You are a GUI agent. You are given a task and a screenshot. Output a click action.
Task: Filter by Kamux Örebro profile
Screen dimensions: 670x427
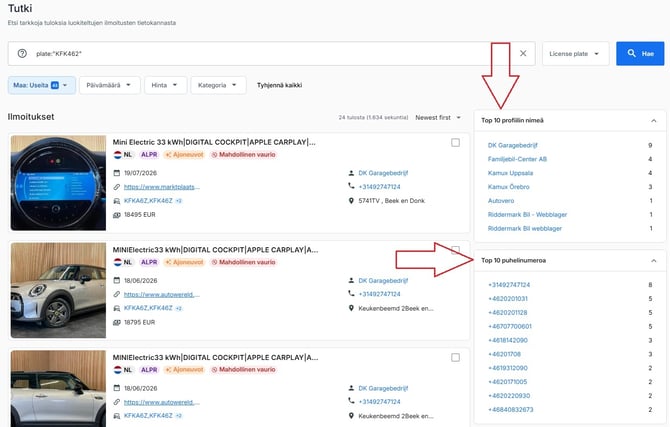tap(509, 187)
